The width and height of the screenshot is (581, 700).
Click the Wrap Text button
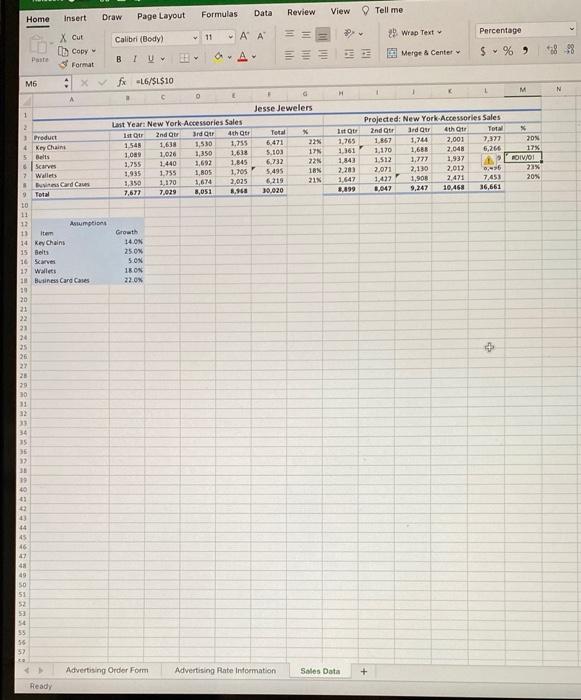(415, 33)
